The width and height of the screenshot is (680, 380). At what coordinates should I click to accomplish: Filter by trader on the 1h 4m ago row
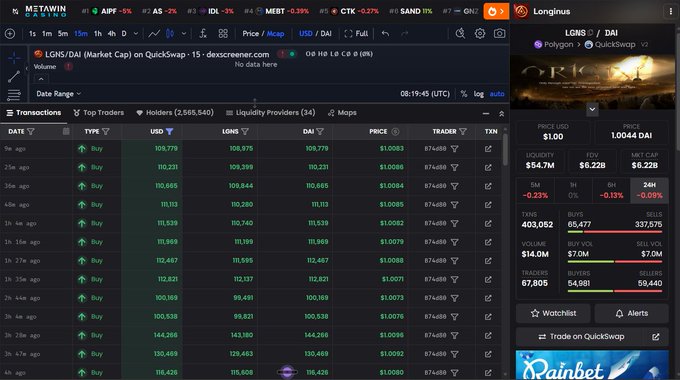(454, 223)
